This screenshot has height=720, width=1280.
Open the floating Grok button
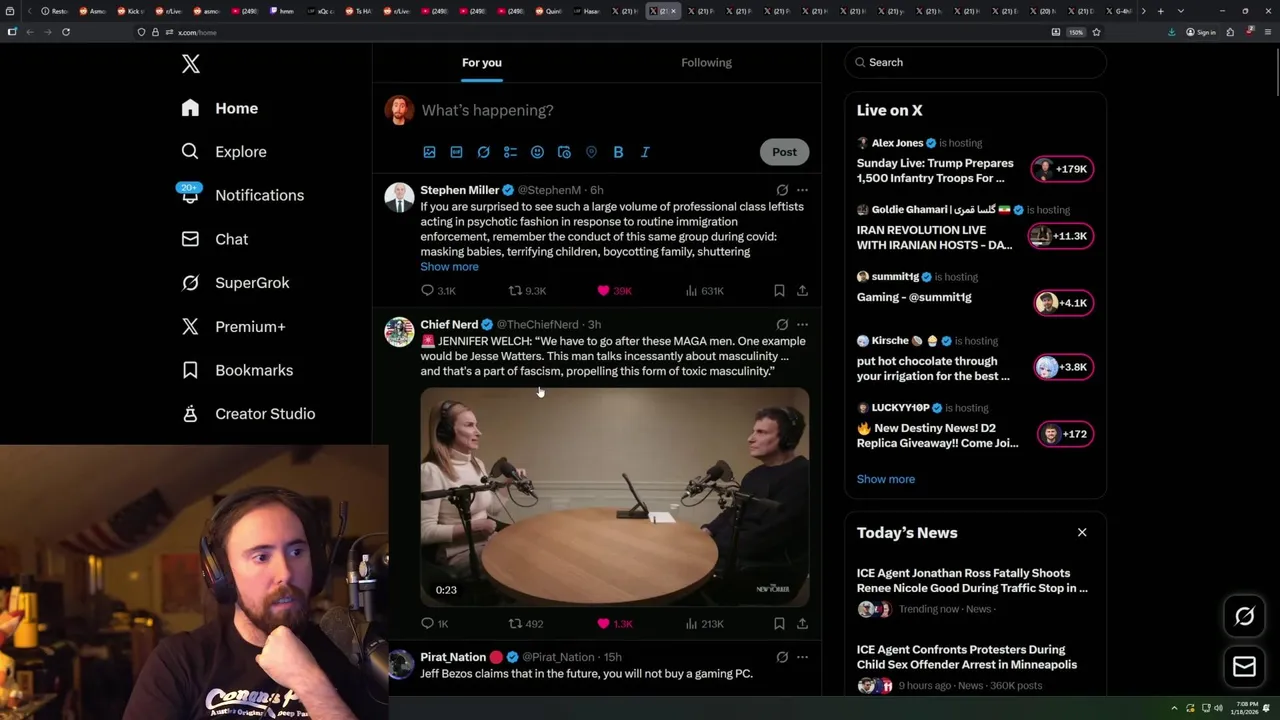pos(1245,617)
